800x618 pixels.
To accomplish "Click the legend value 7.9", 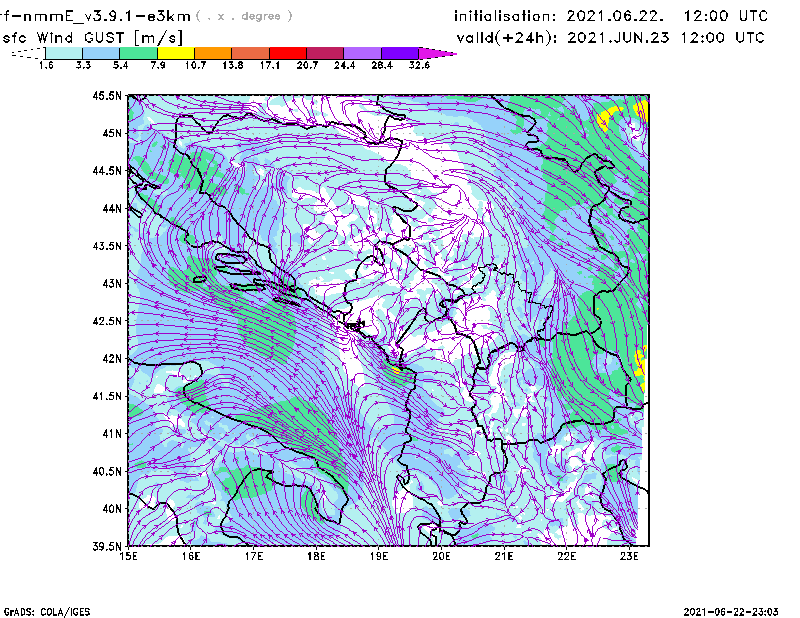I will [x=158, y=65].
